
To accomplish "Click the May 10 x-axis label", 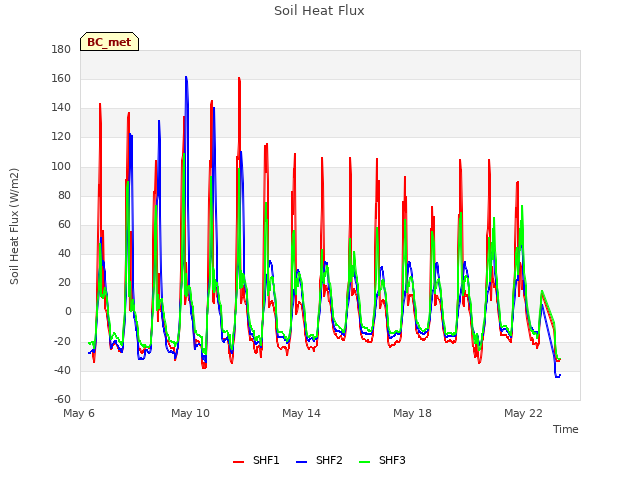I will coord(190,413).
